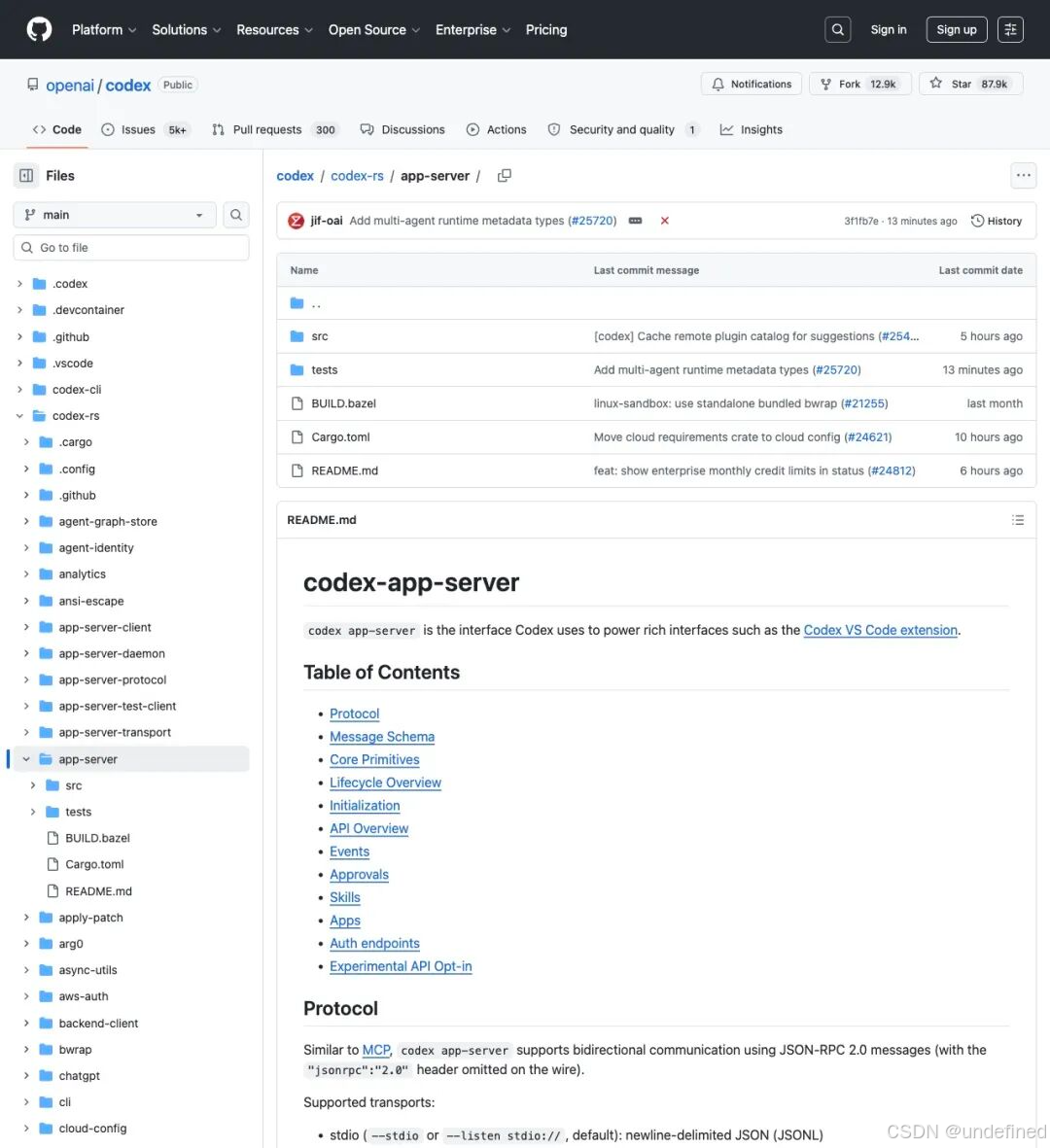The width and height of the screenshot is (1050, 1148).
Task: Open README.md in file table
Action: point(344,470)
